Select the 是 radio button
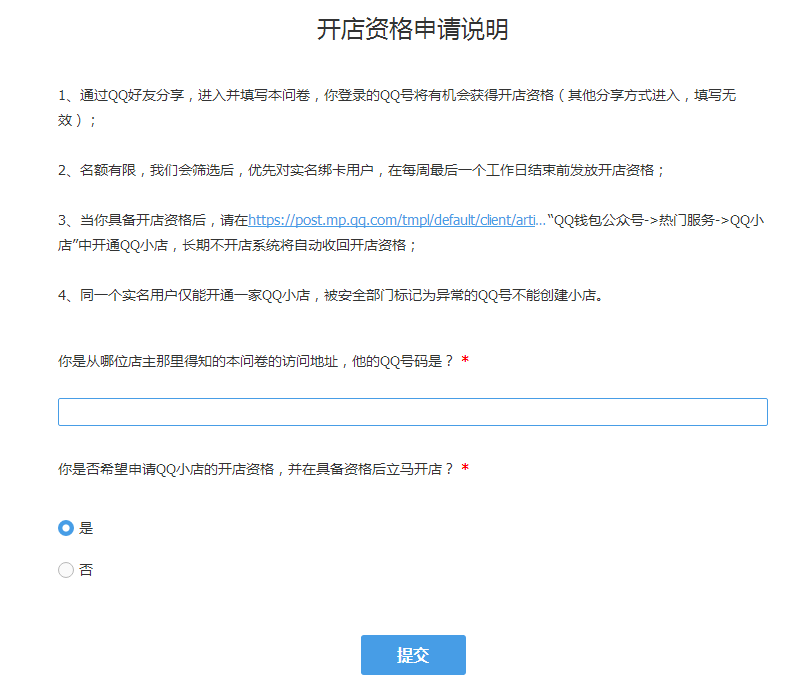Screen dimensions: 799x687 [x=66, y=528]
